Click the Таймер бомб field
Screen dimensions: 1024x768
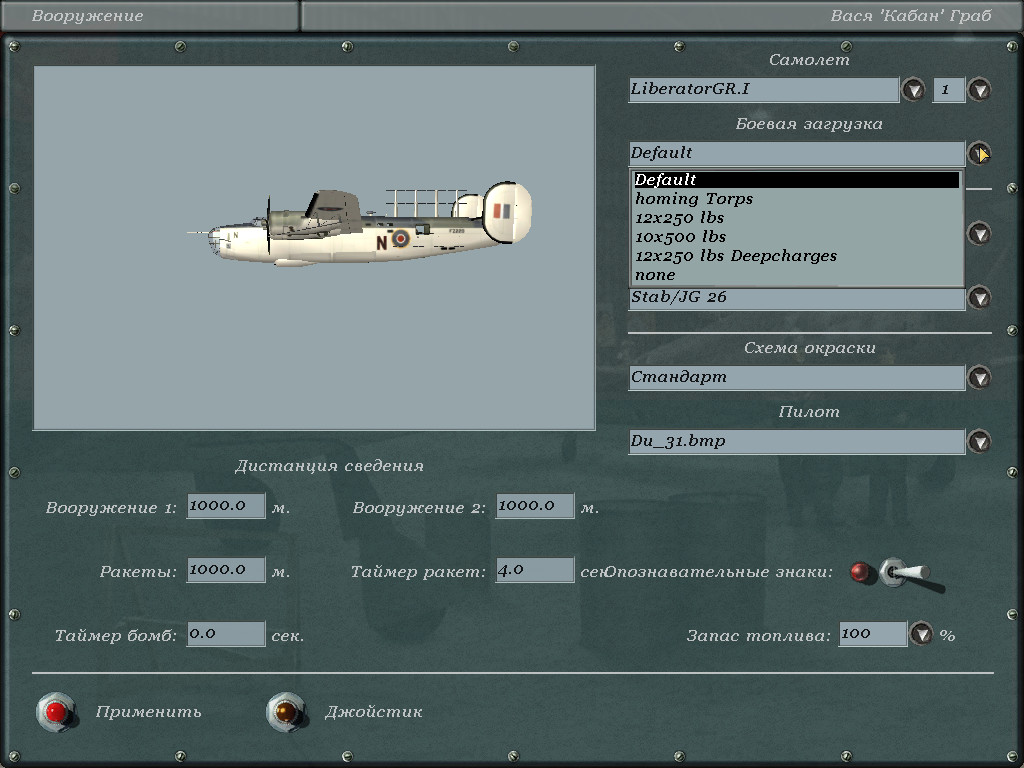226,634
